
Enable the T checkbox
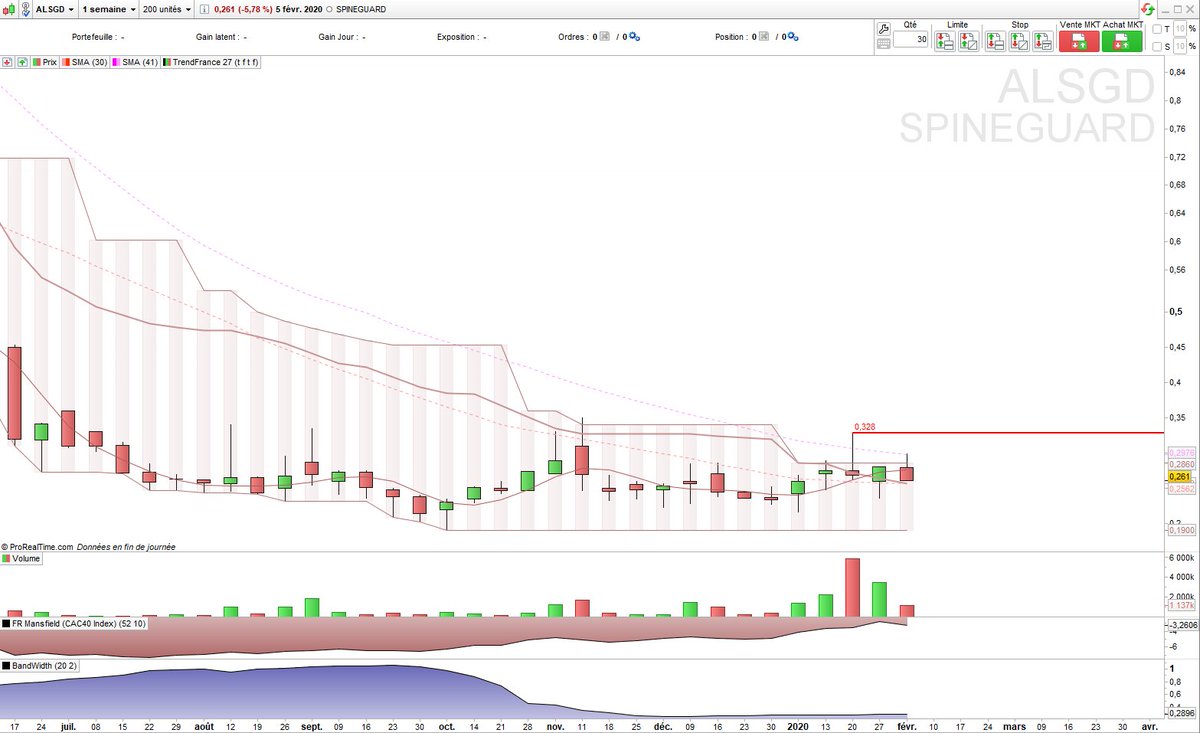pos(1157,29)
